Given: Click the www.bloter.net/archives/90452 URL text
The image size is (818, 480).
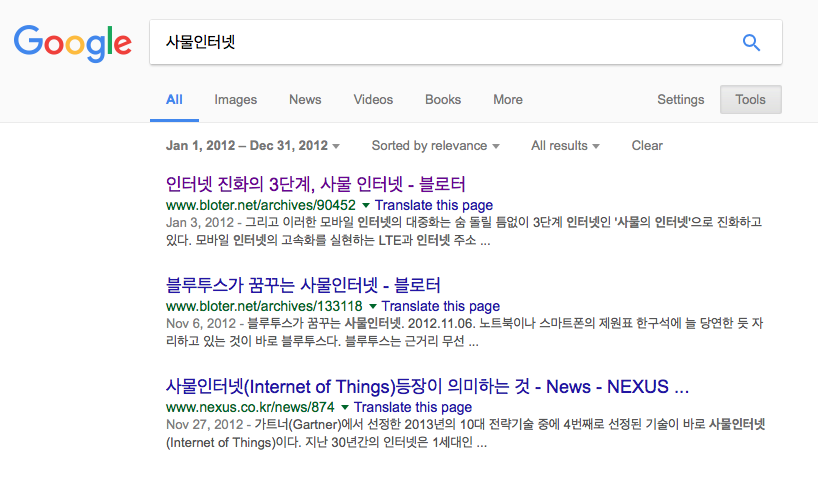Looking at the screenshot, I should point(261,206).
